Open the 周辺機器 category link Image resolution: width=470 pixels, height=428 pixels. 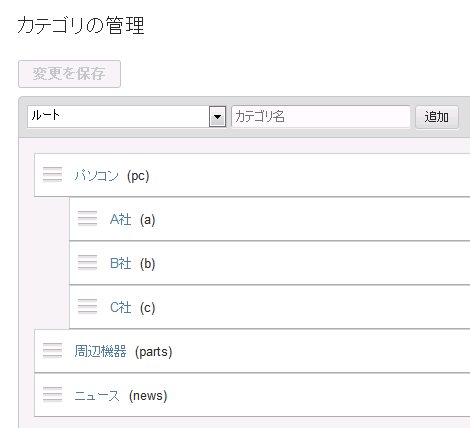pyautogui.click(x=100, y=351)
